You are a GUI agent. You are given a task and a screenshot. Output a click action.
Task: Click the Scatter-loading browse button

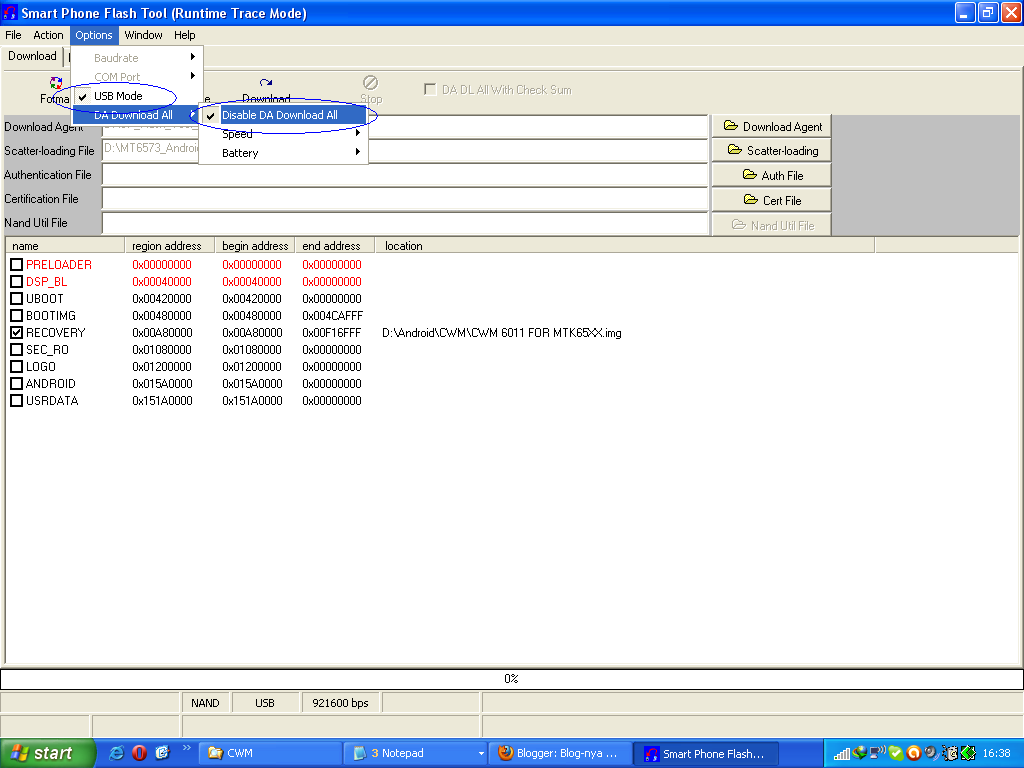772,151
